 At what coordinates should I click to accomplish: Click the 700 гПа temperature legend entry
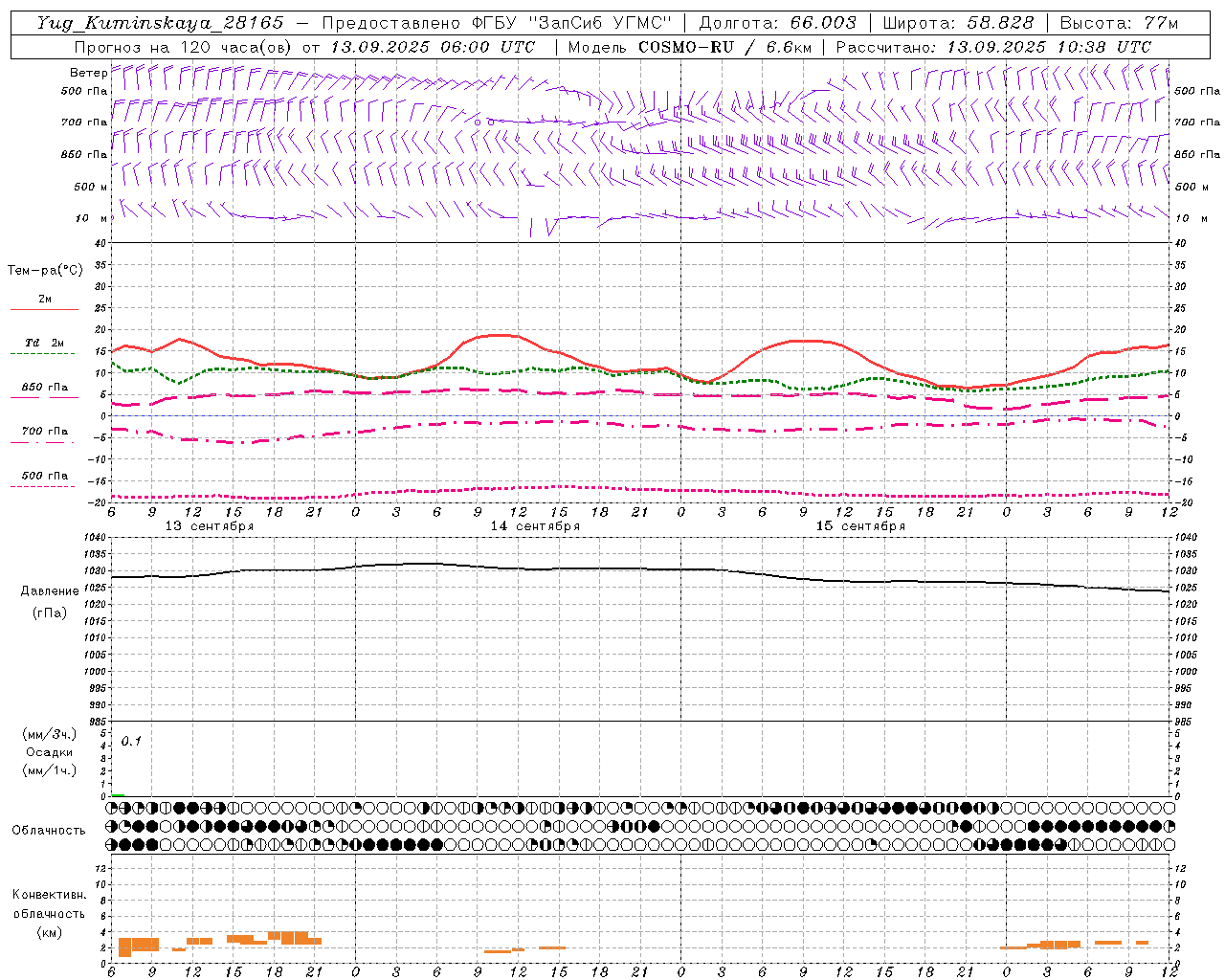point(44,432)
